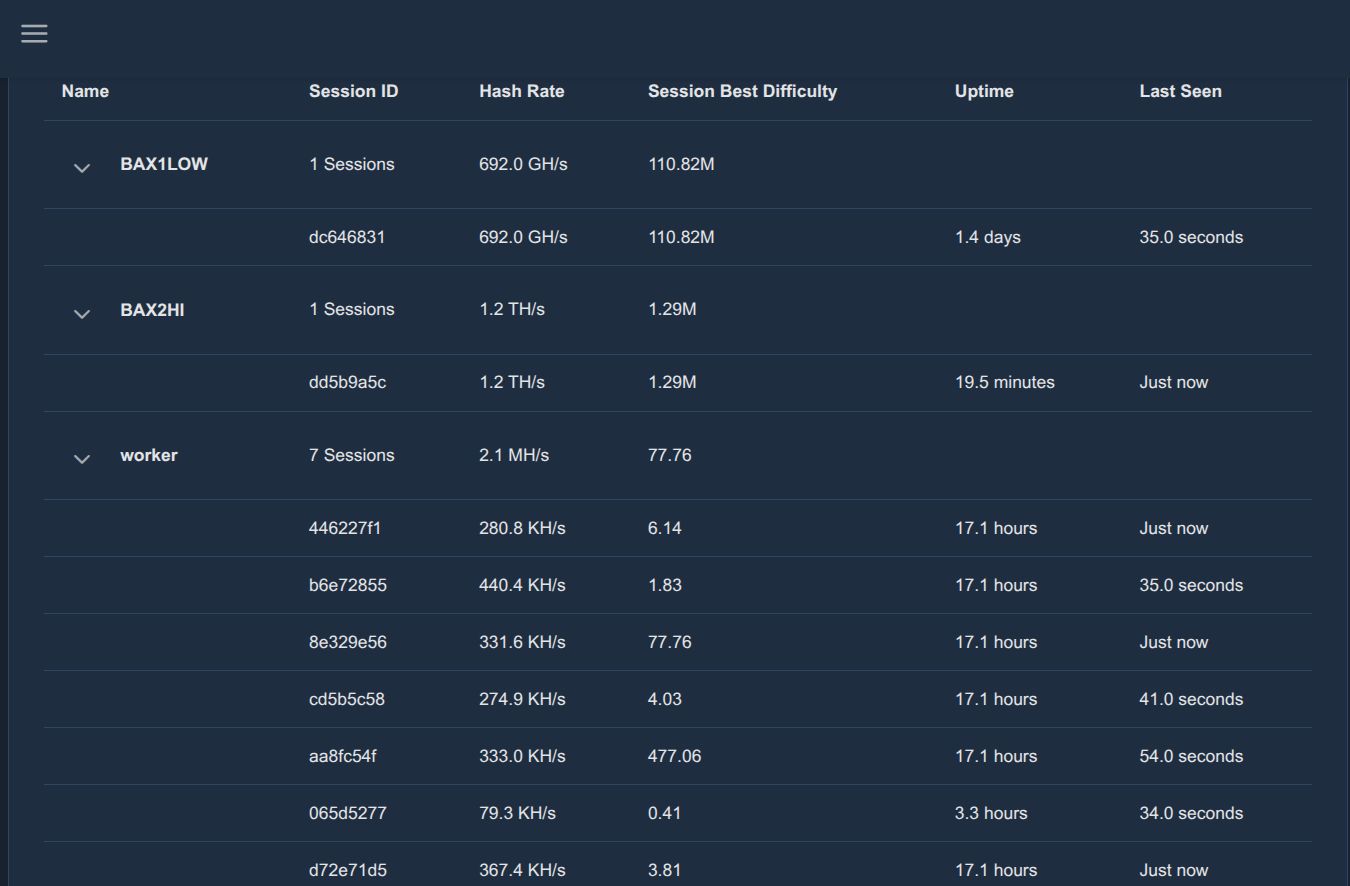Open the hamburger navigation menu

34,34
